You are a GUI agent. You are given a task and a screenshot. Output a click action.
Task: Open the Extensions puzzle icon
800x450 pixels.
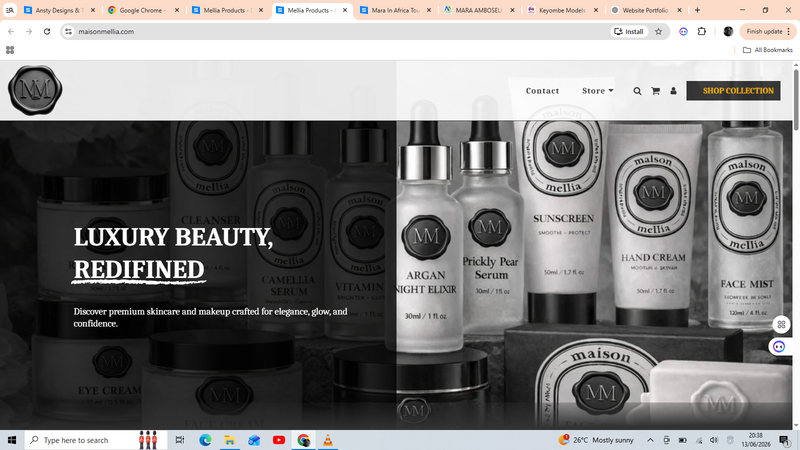coord(702,32)
